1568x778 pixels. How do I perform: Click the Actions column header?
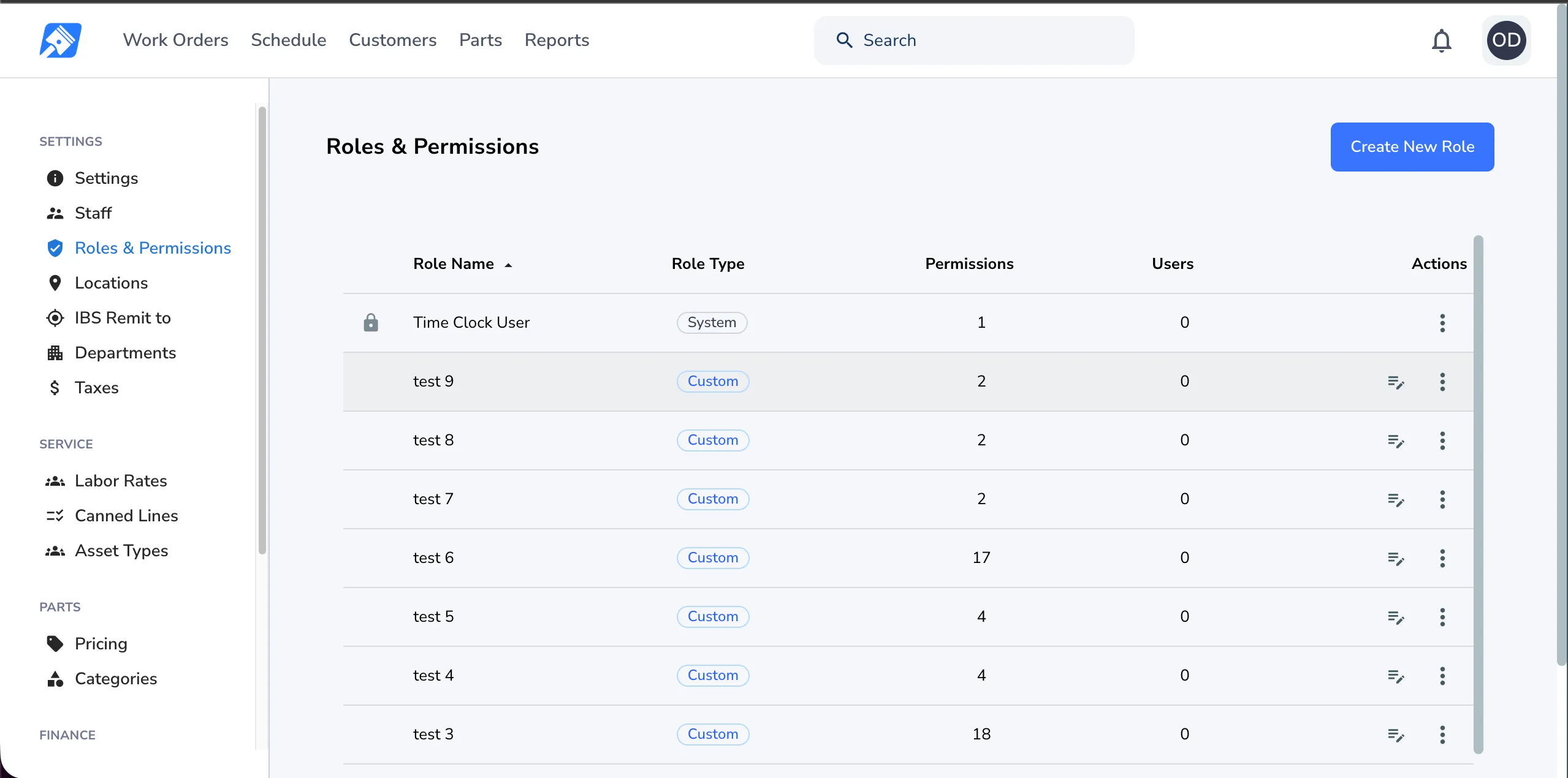[1439, 264]
